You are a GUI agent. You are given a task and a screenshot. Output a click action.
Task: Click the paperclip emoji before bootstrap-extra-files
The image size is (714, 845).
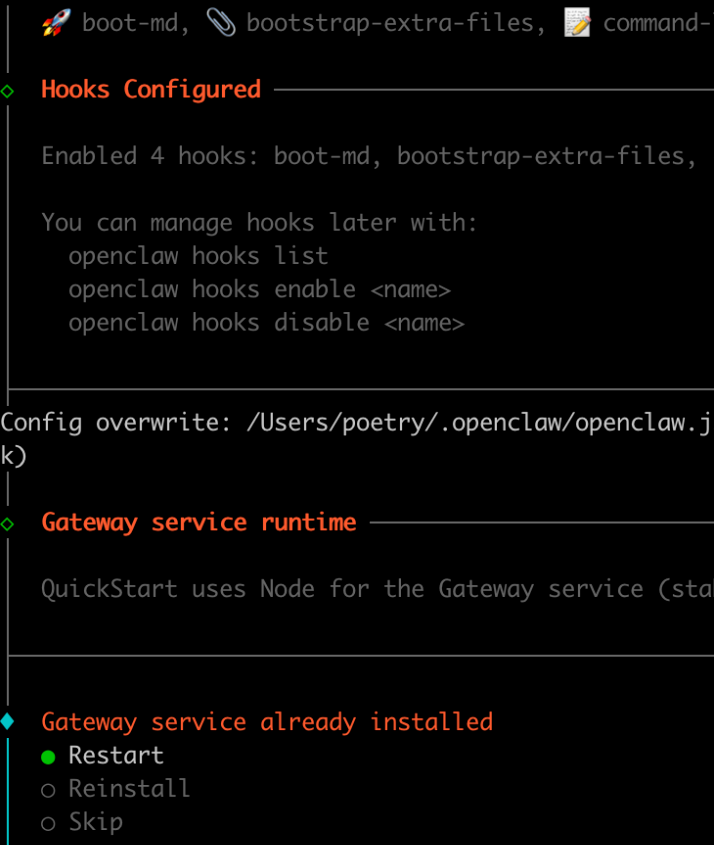[x=221, y=23]
